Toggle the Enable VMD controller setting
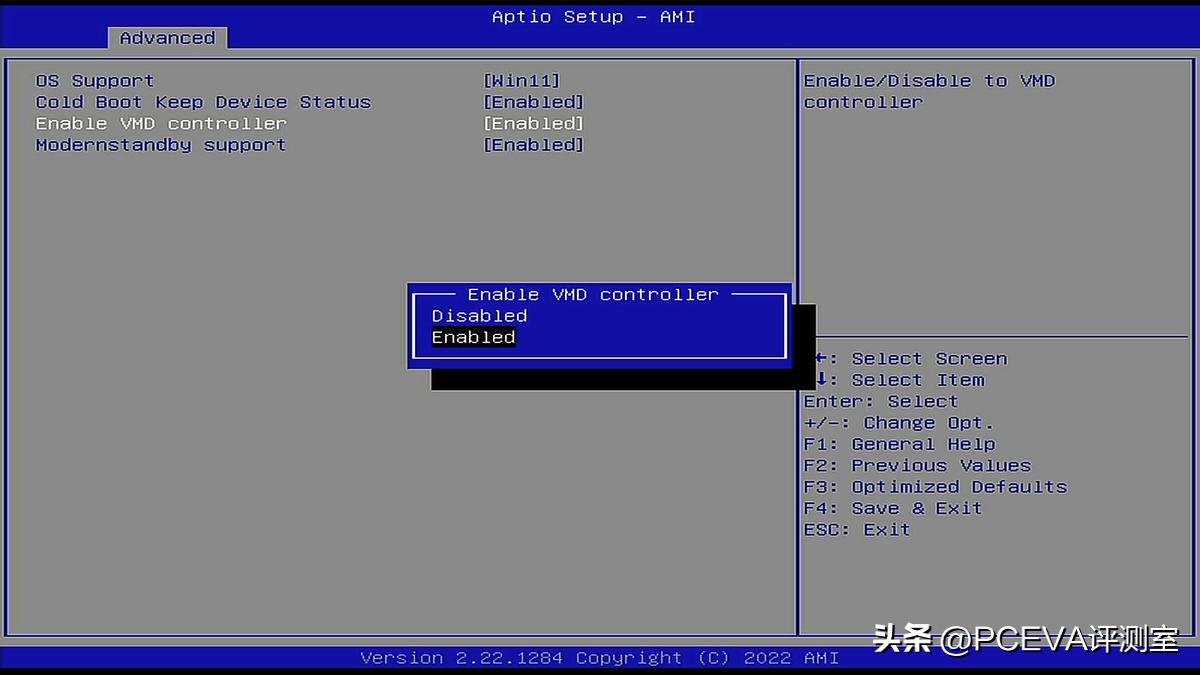Screen dimensions: 1200x675 click(162, 122)
